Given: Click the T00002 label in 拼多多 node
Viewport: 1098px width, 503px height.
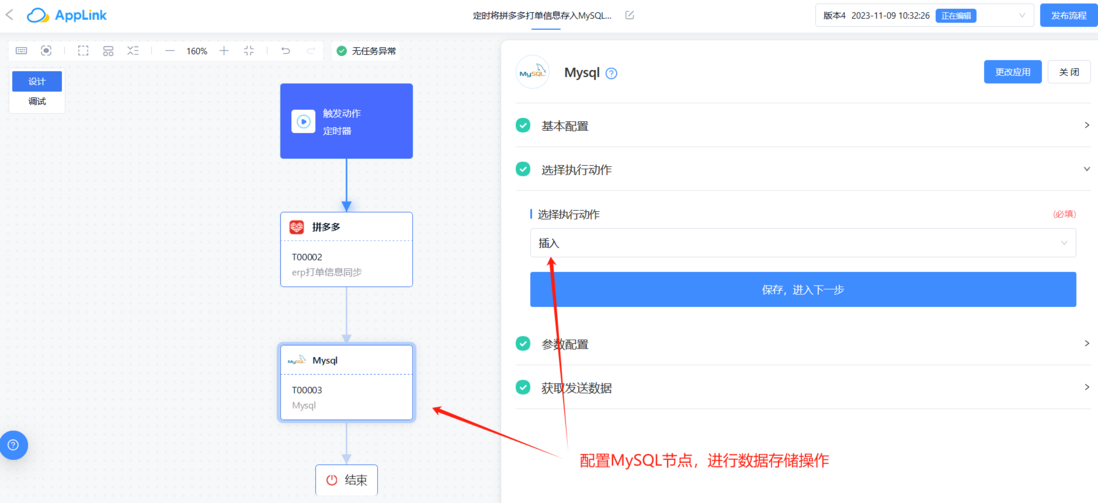Looking at the screenshot, I should (307, 257).
